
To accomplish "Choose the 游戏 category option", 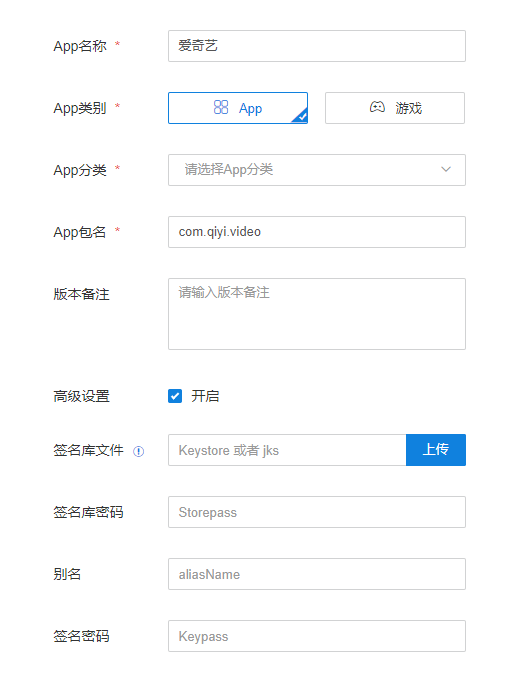I will tap(395, 108).
